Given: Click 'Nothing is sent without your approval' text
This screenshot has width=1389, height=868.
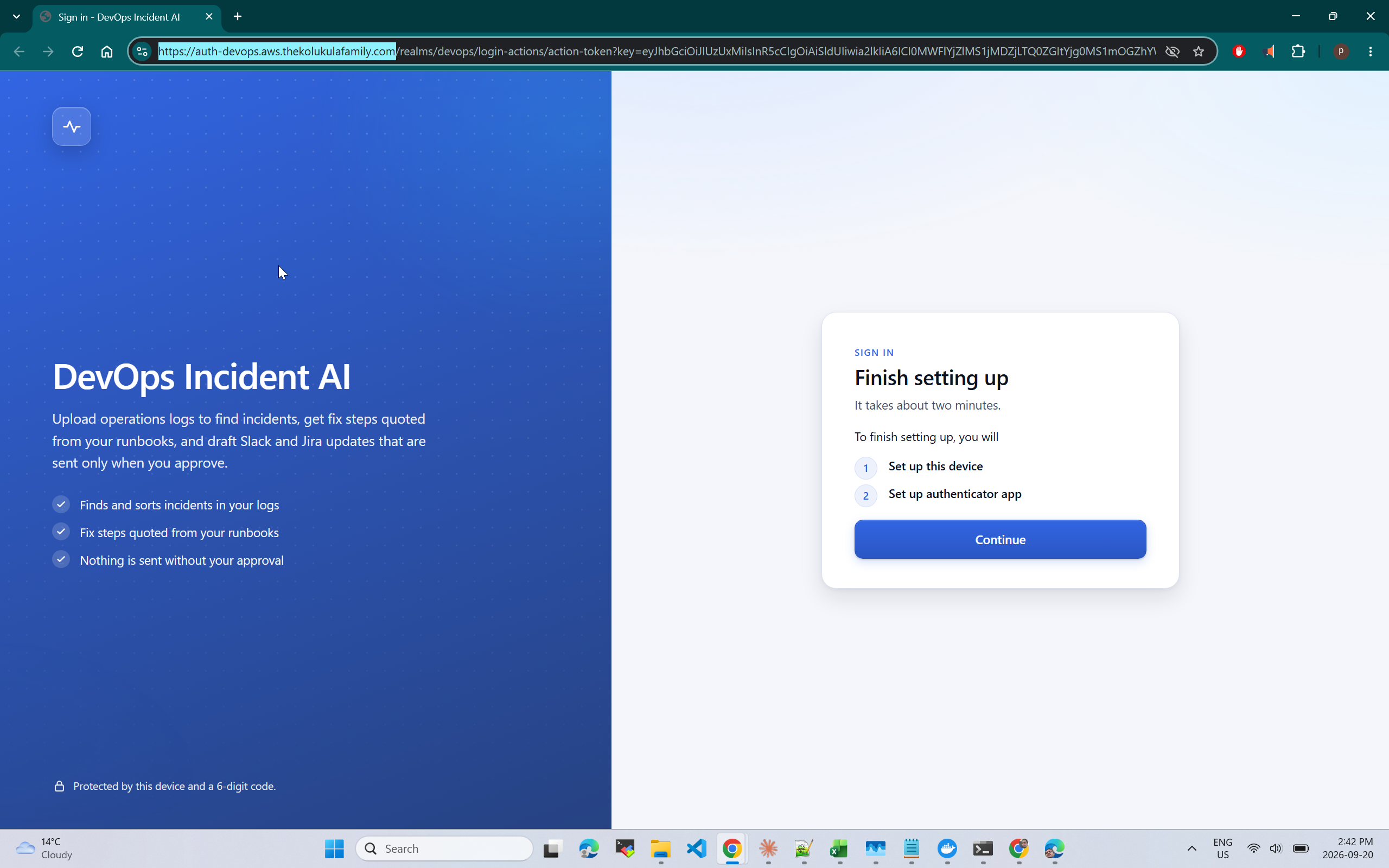Looking at the screenshot, I should click(x=181, y=560).
